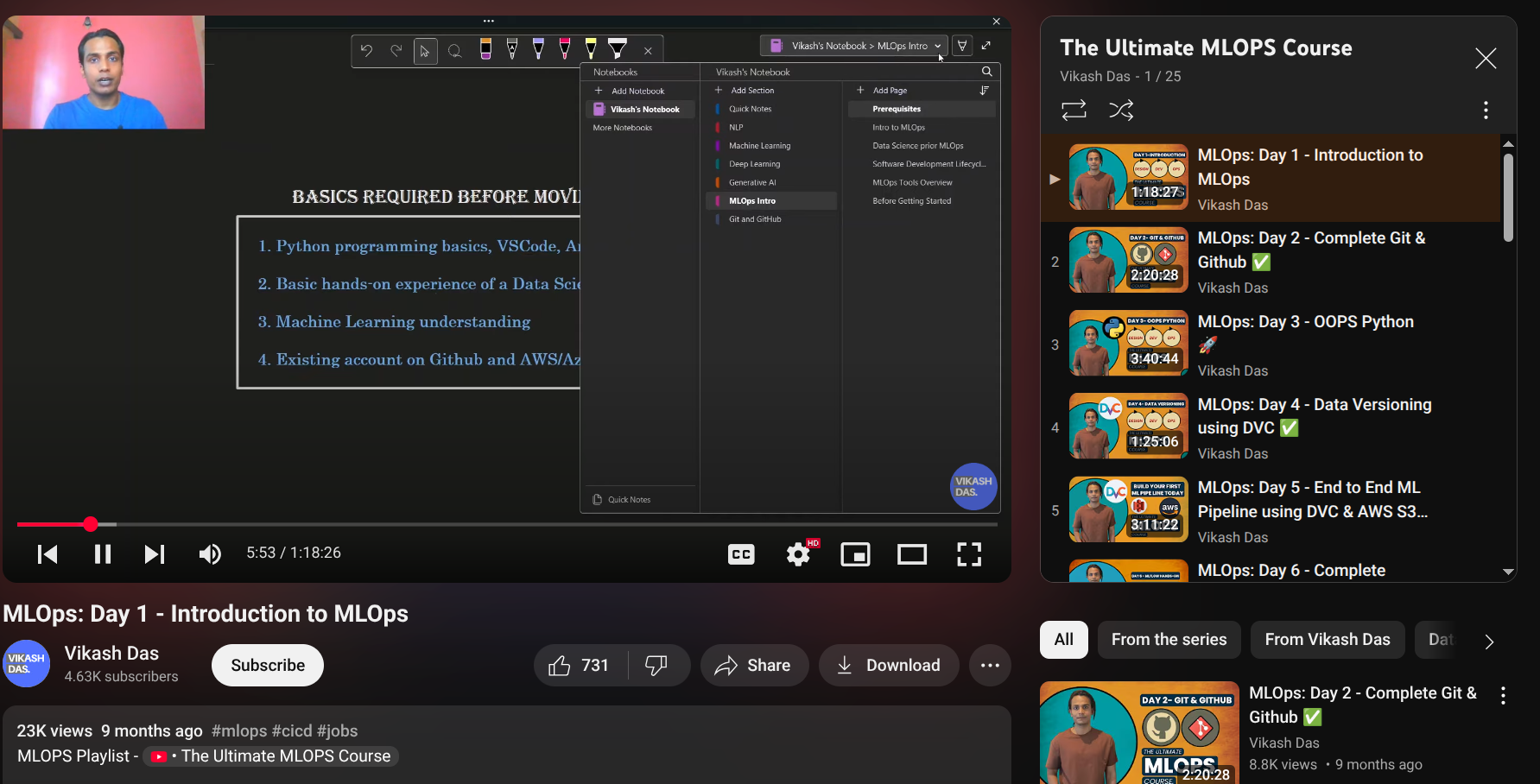Skip to the previous video

pos(48,553)
